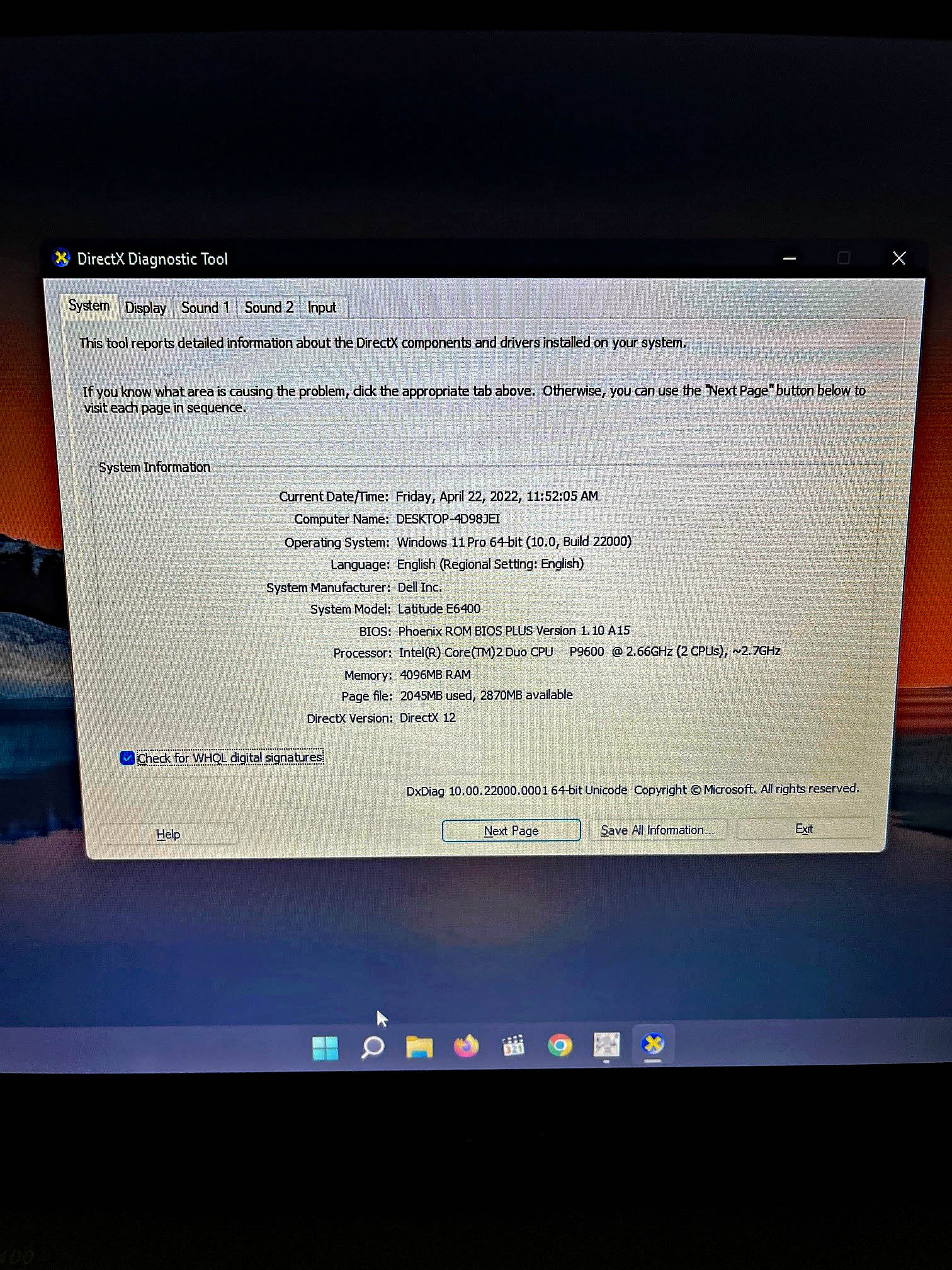Open the Sound 1 tab
The height and width of the screenshot is (1270, 952).
tap(205, 307)
